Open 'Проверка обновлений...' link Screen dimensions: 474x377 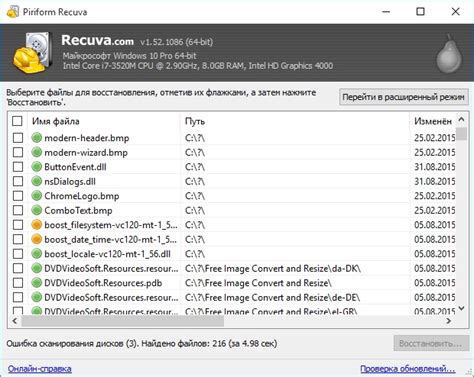[x=408, y=369]
